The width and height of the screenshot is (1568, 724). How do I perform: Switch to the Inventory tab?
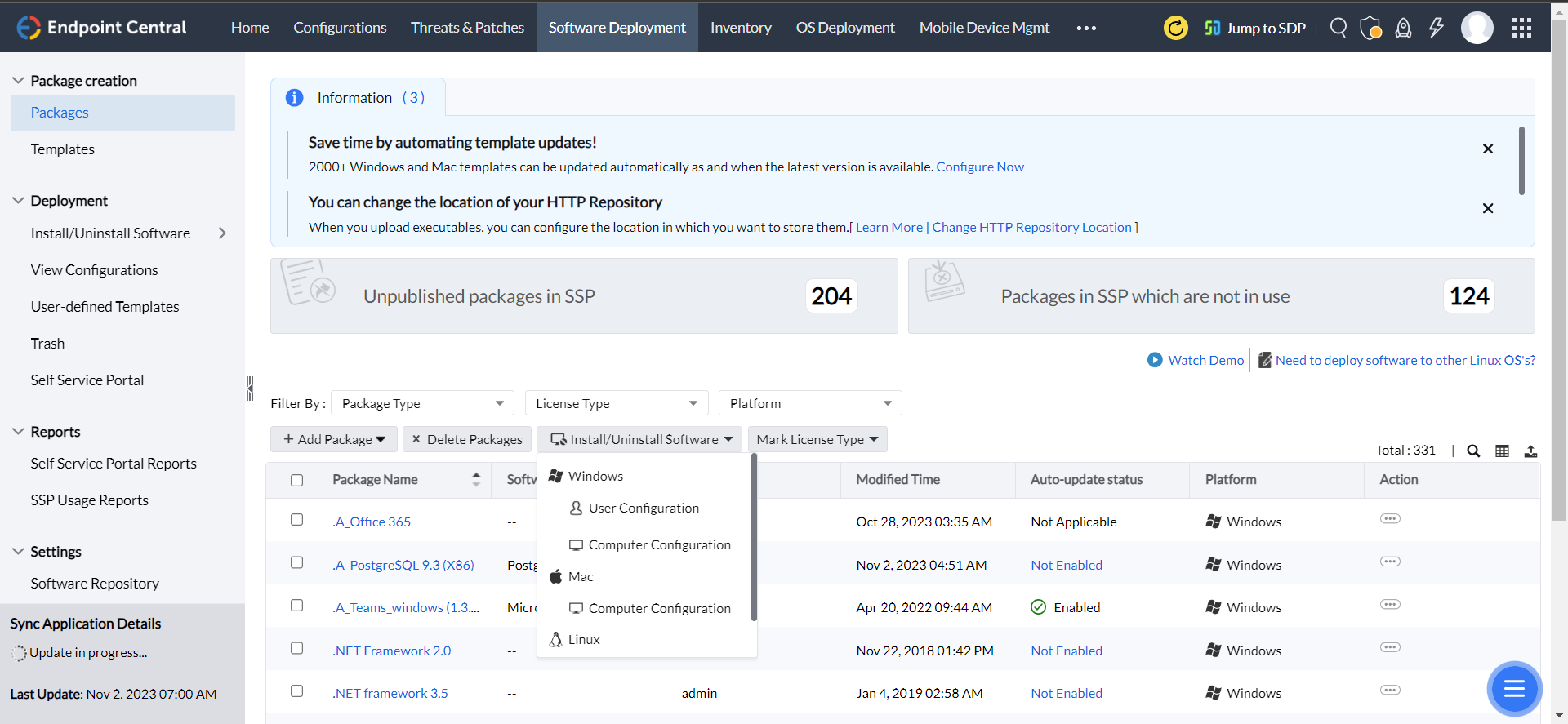[x=741, y=28]
